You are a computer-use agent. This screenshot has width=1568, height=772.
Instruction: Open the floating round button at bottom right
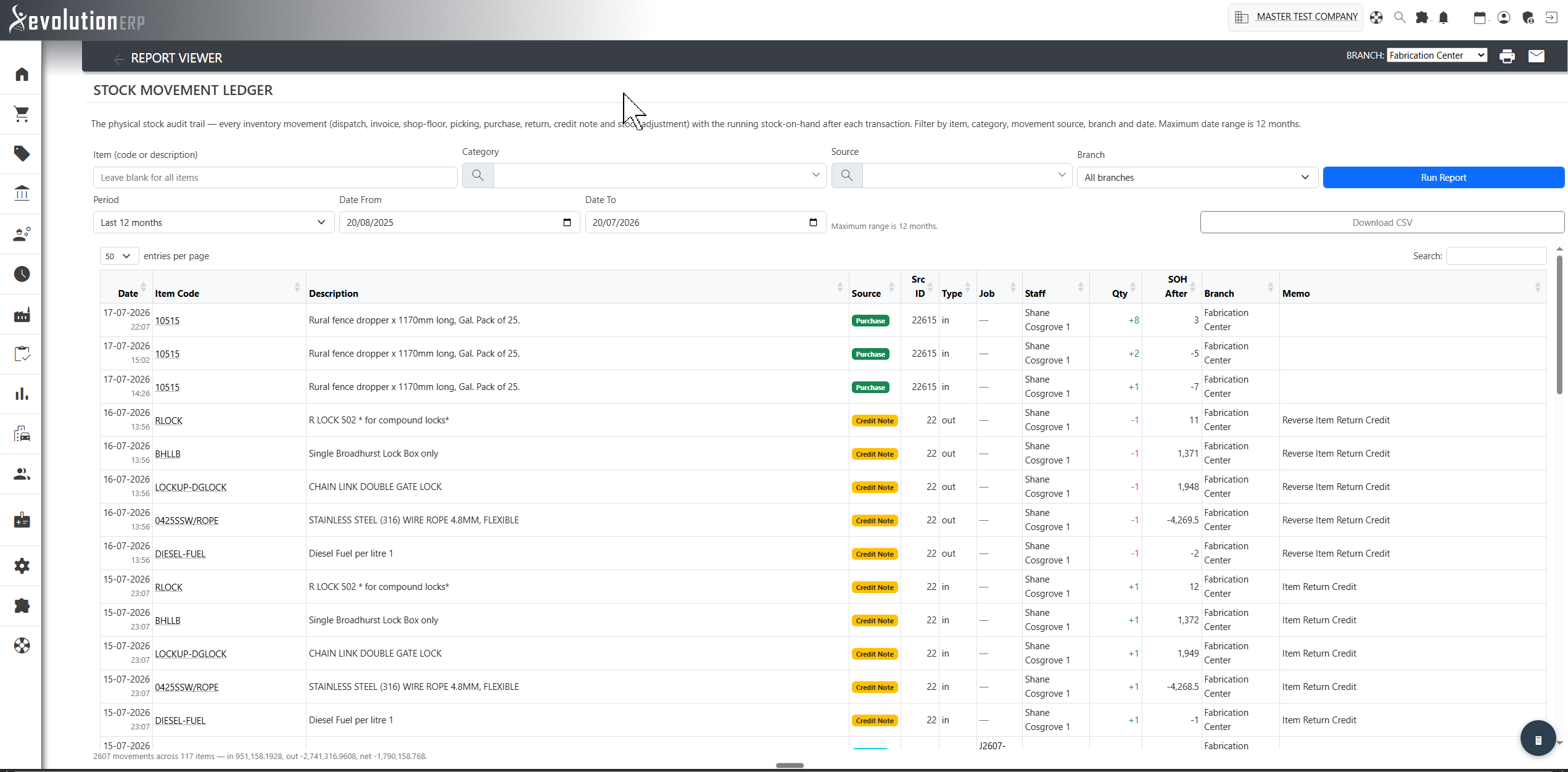tap(1538, 739)
